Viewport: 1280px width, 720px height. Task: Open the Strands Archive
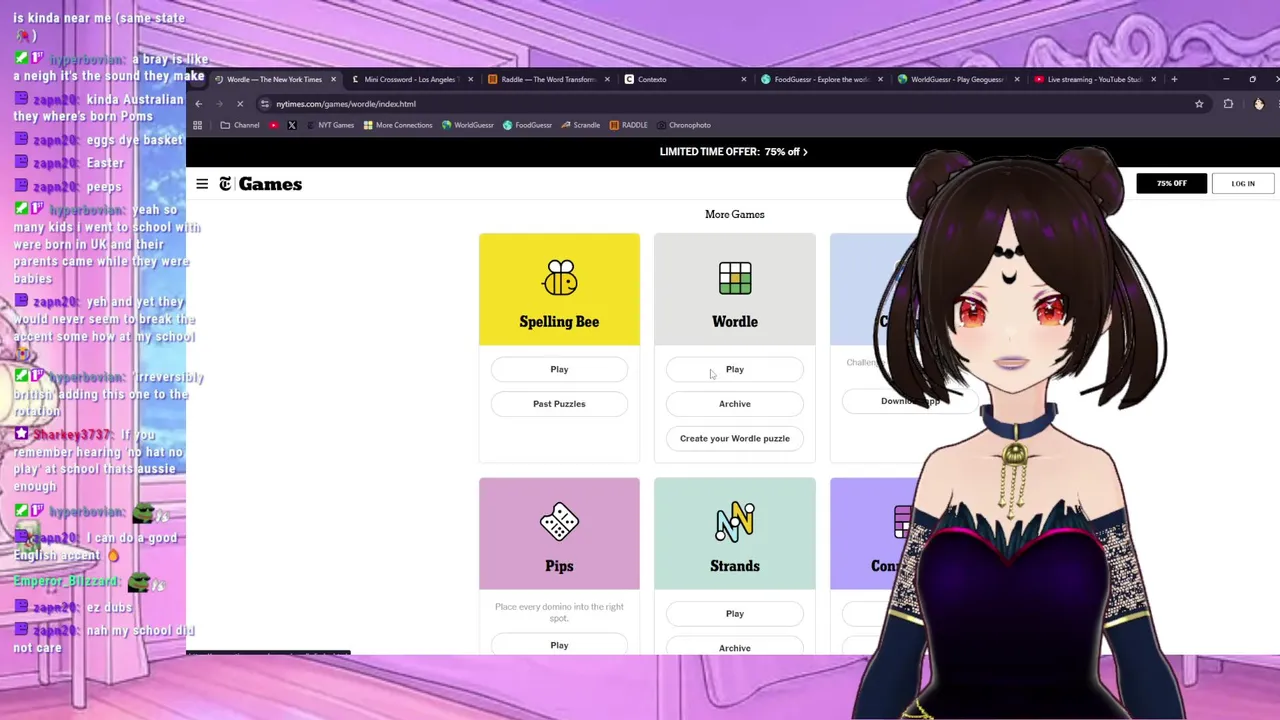(x=735, y=647)
